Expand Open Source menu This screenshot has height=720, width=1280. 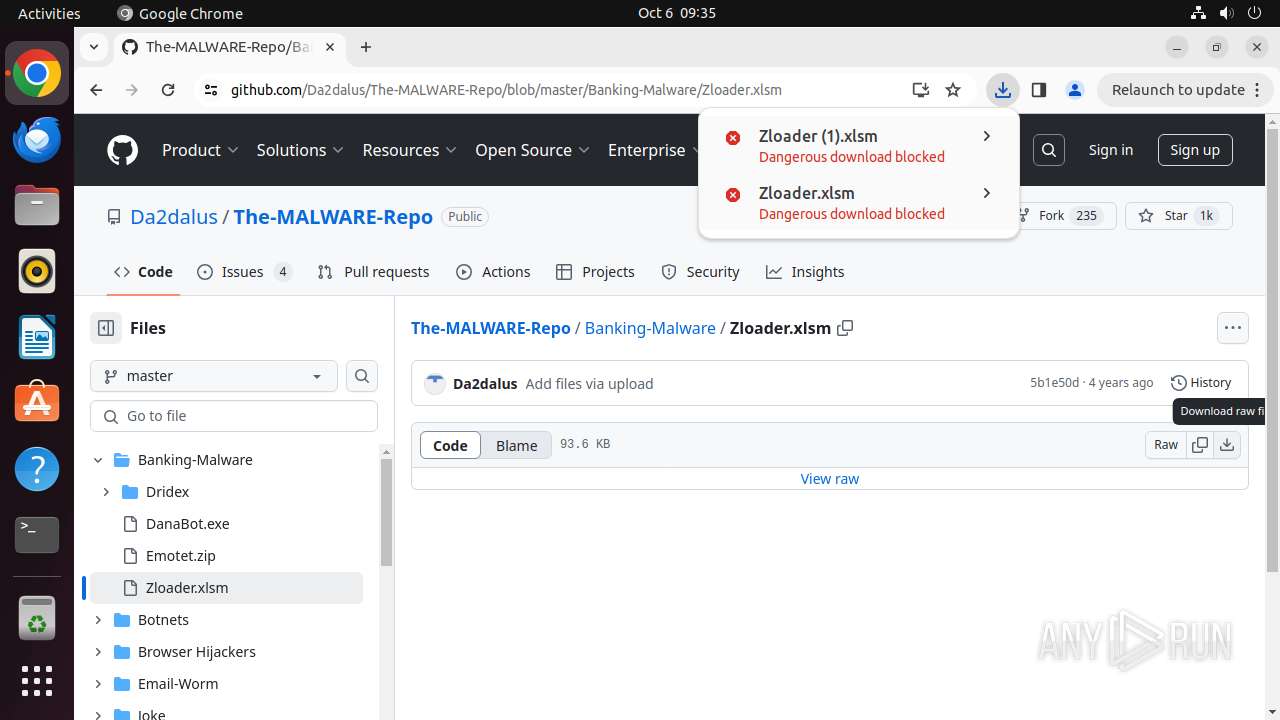(x=533, y=150)
